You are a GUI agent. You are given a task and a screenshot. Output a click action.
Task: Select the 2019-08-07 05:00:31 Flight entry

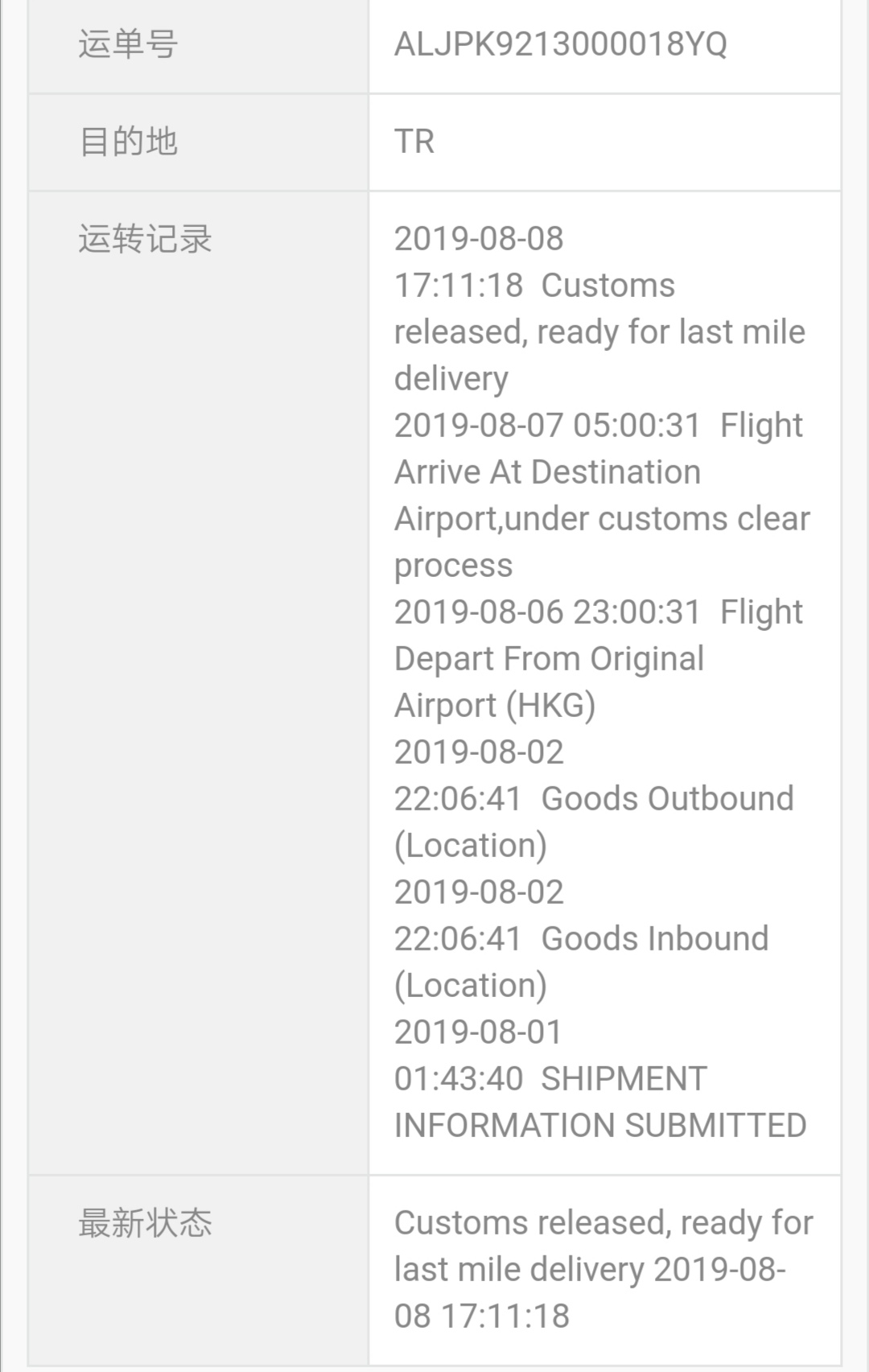[x=599, y=426]
